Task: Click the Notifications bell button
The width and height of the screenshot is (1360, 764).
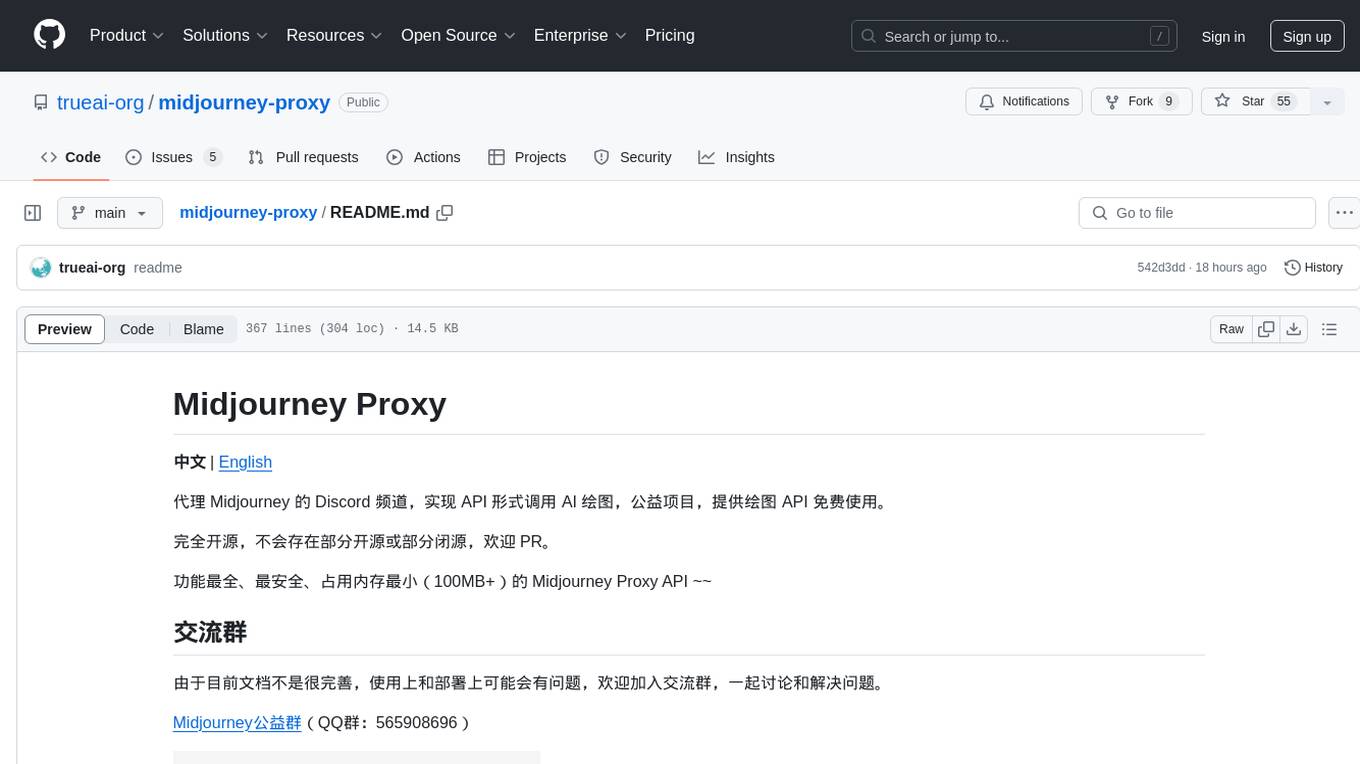Action: pyautogui.click(x=1024, y=101)
